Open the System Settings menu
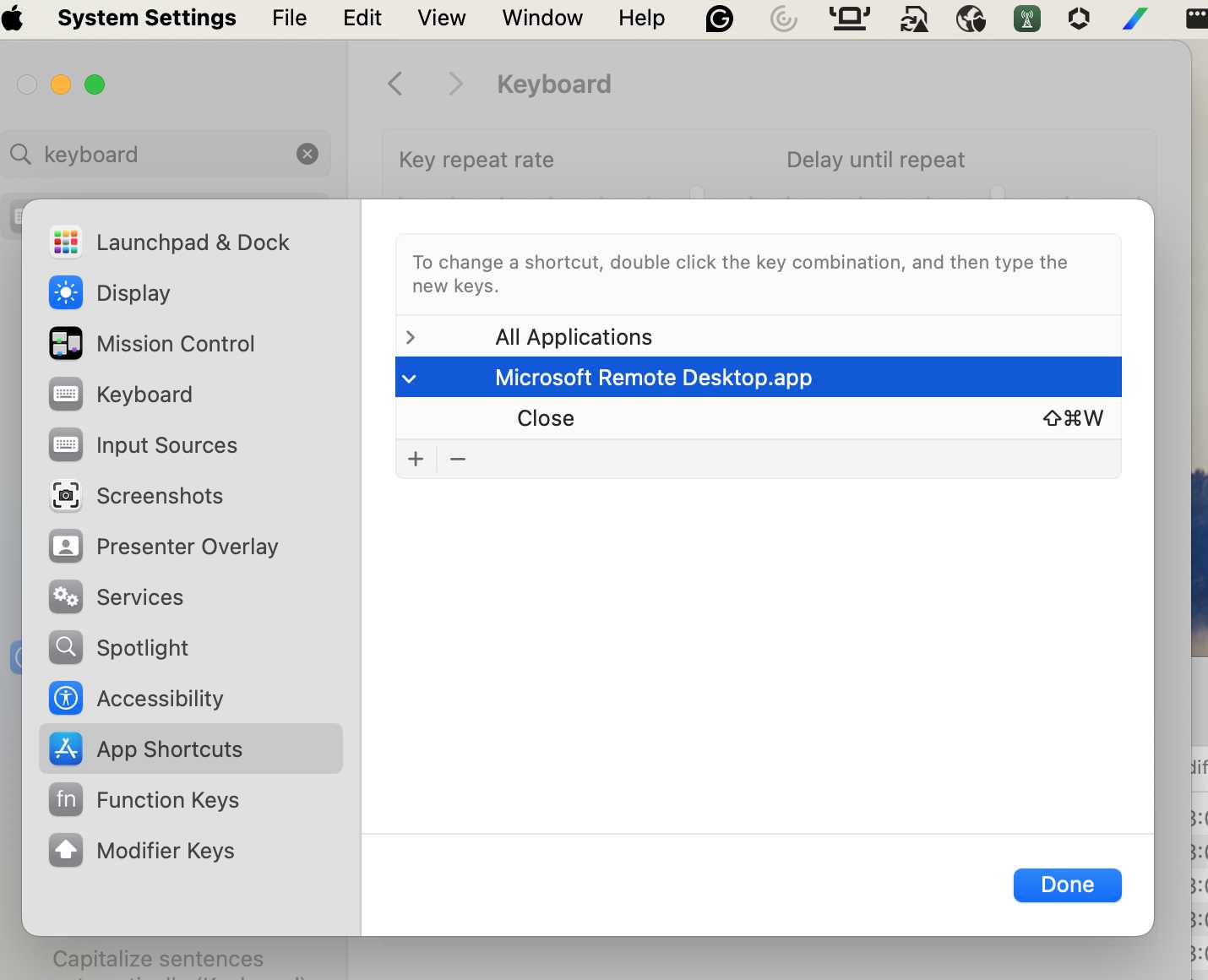Image resolution: width=1208 pixels, height=980 pixels. 147,18
